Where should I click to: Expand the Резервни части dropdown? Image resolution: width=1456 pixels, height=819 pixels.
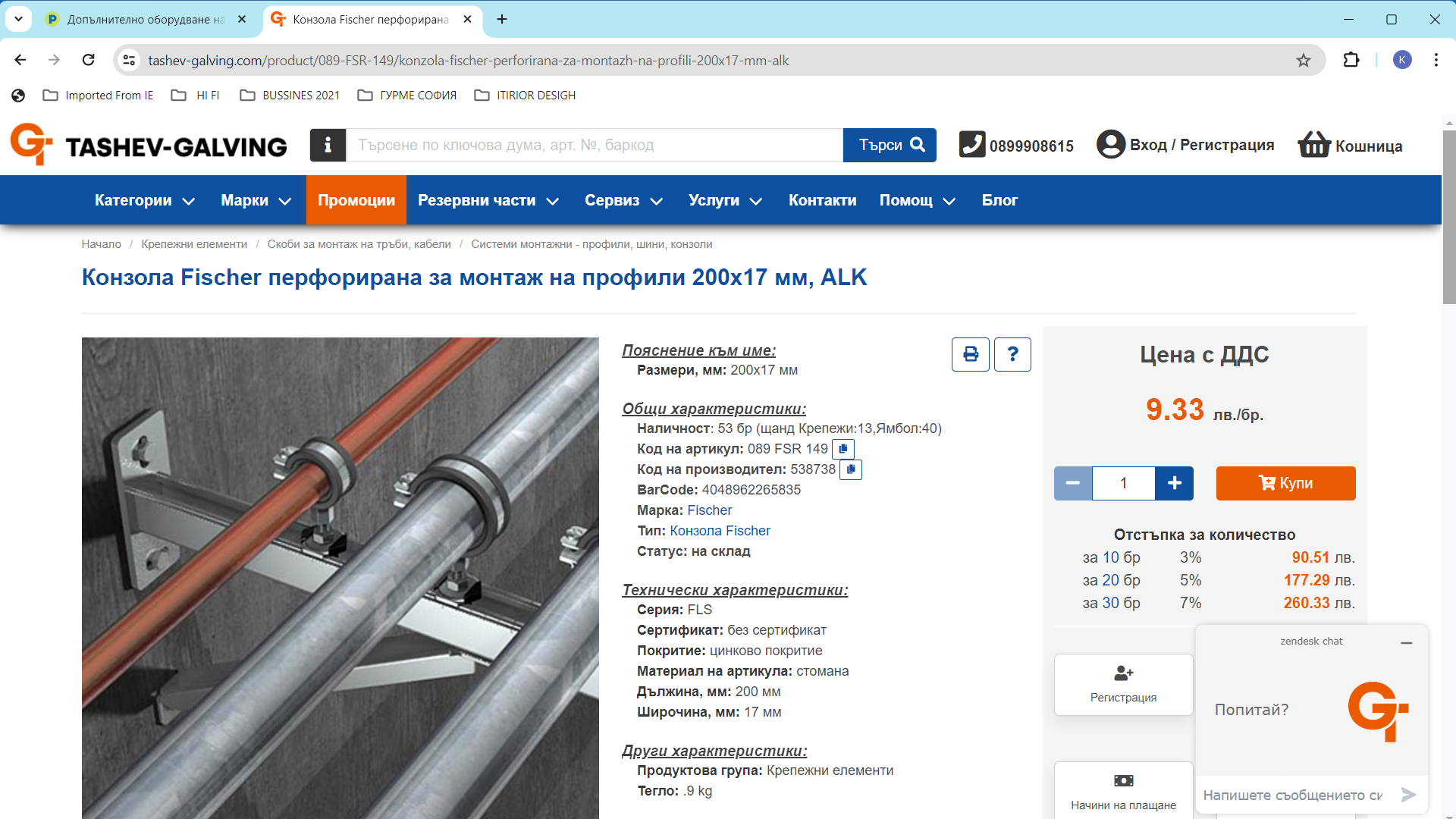tap(488, 200)
